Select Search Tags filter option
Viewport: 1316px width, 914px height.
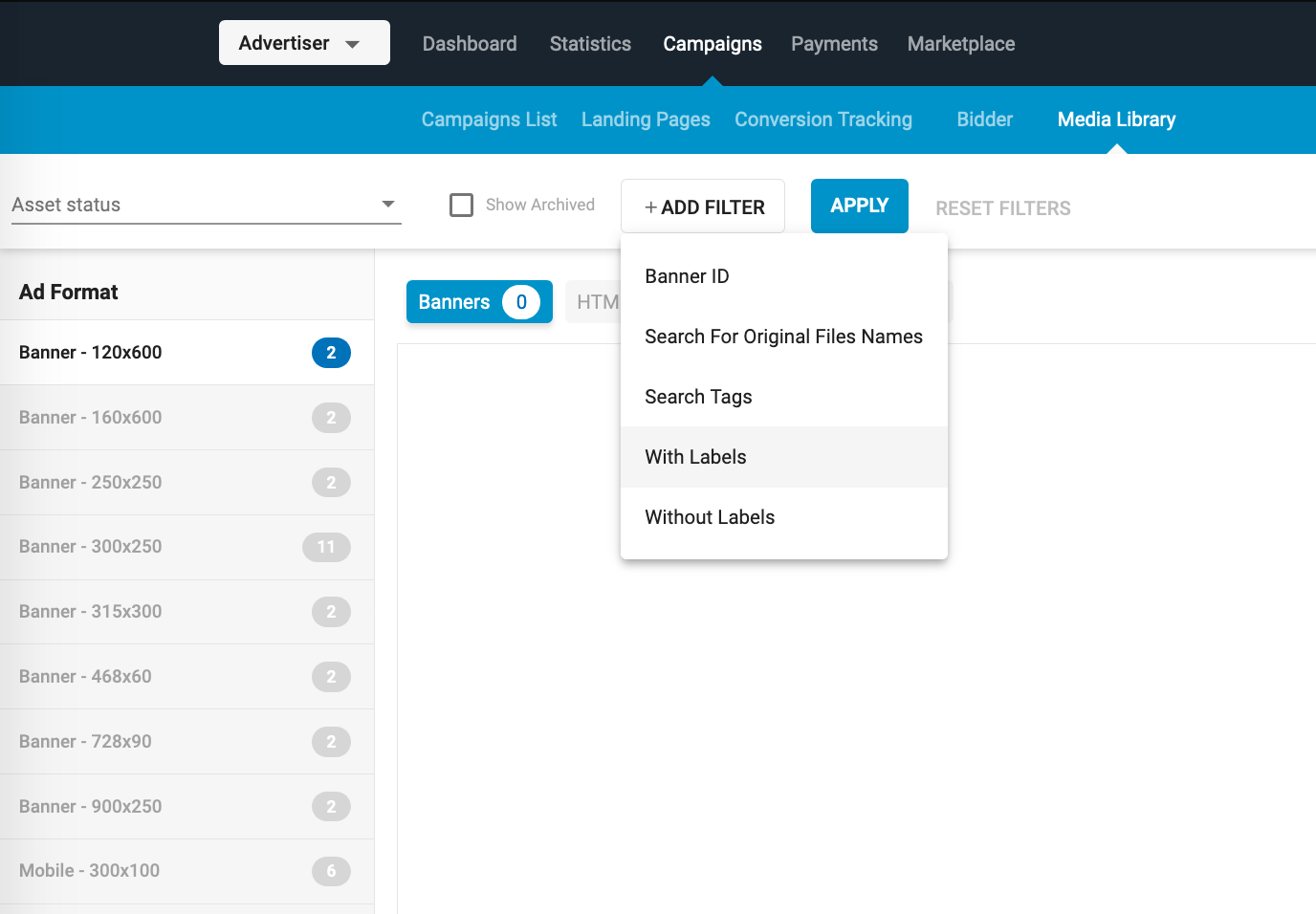coord(698,397)
